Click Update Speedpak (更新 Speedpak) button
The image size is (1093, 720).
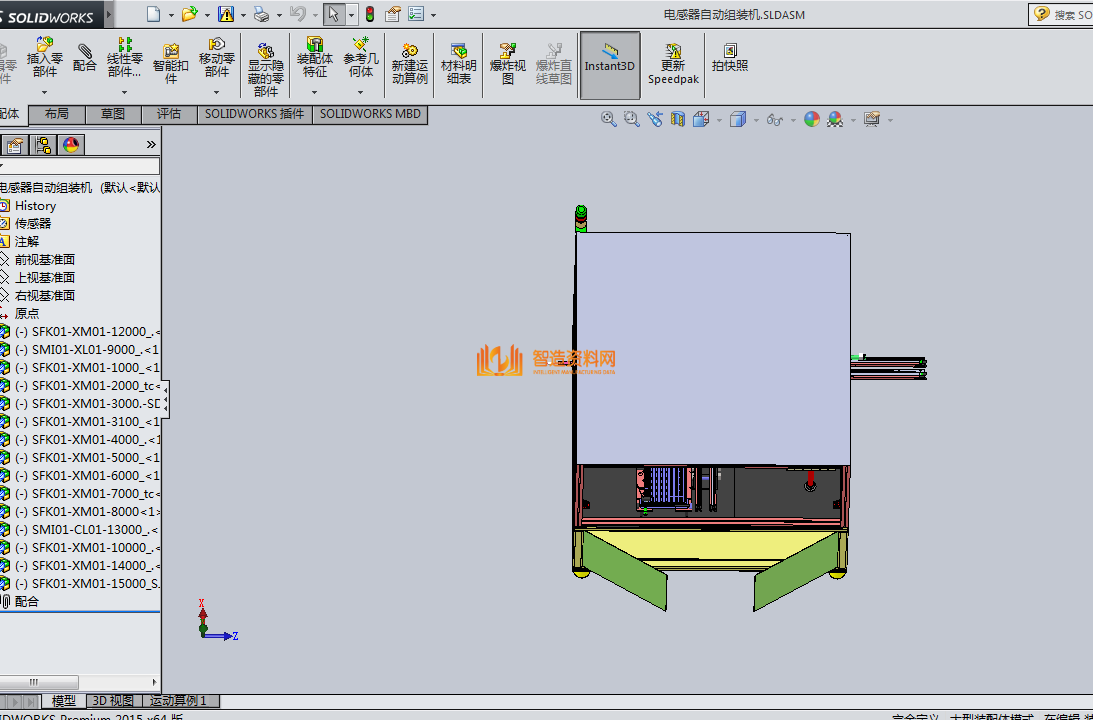(x=673, y=63)
